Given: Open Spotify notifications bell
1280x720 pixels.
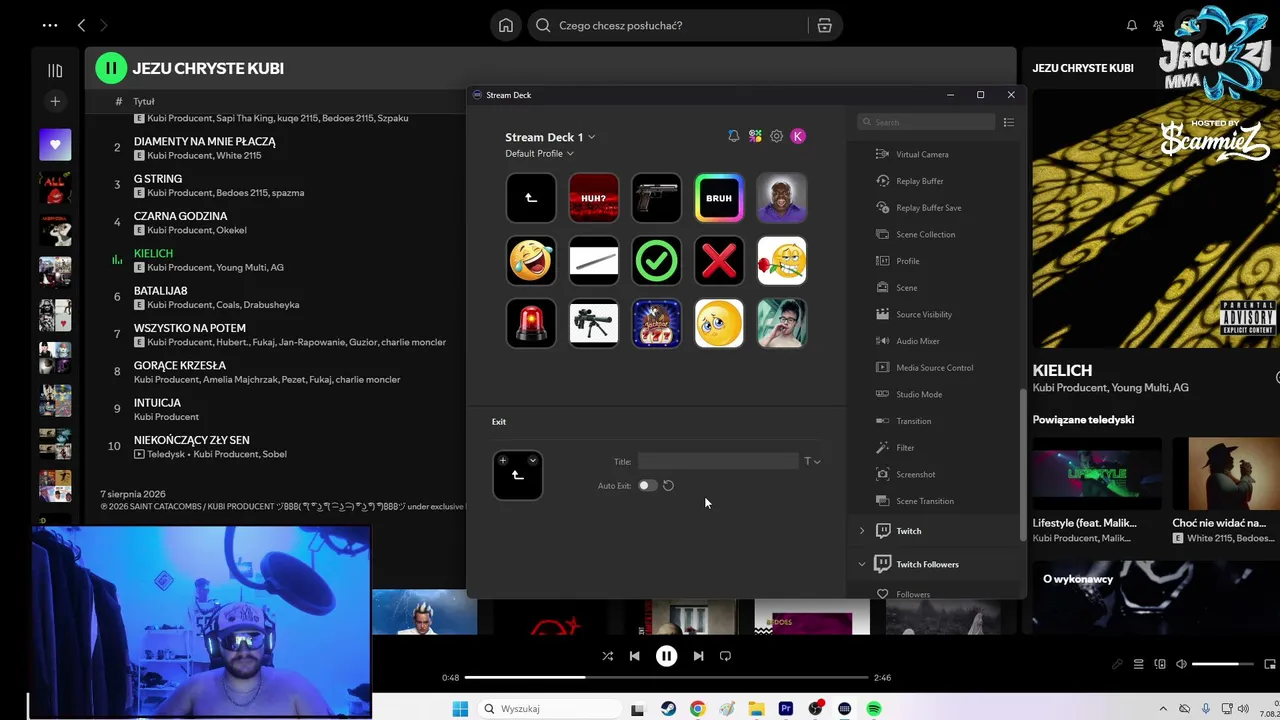Looking at the screenshot, I should (x=1132, y=25).
